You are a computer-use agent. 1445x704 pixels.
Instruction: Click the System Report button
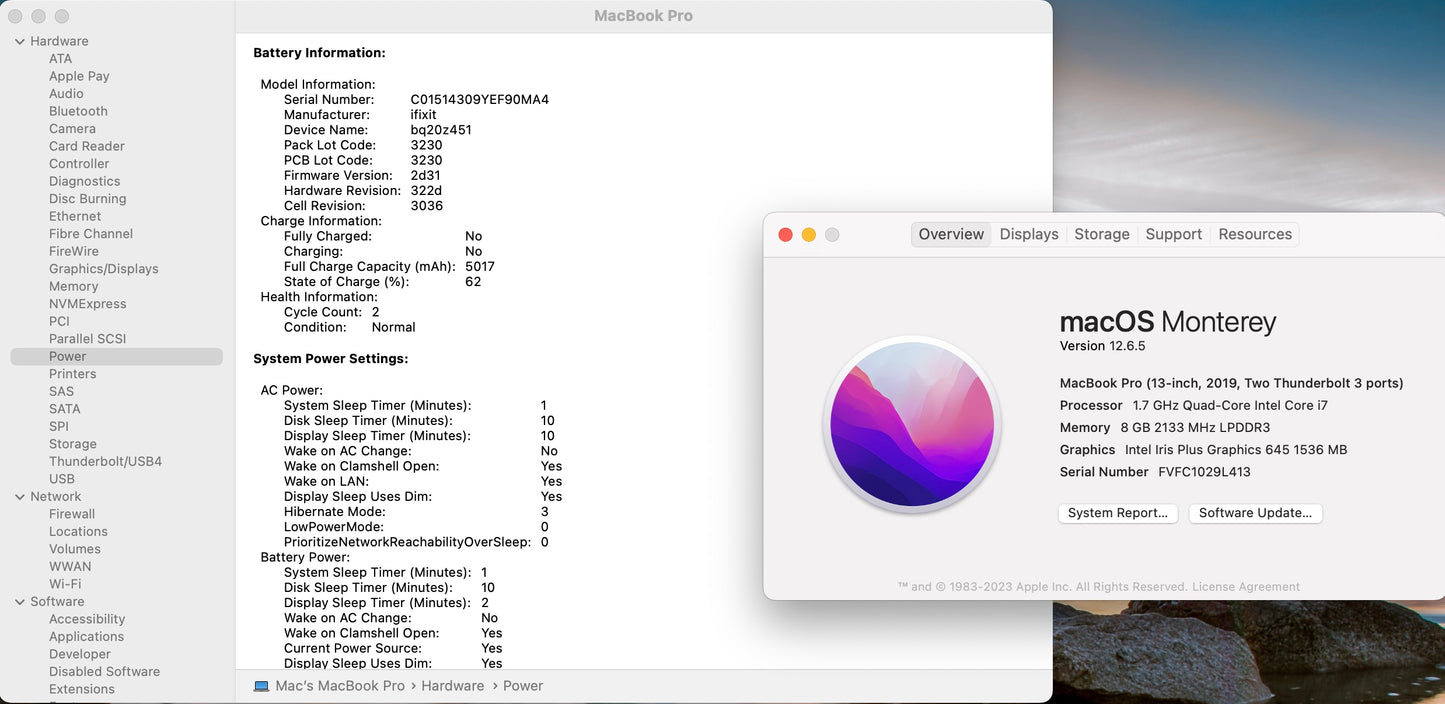(x=1117, y=513)
